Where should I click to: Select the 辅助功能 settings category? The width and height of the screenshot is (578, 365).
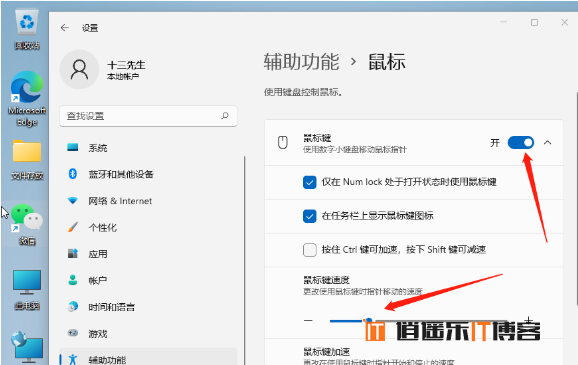coord(148,357)
